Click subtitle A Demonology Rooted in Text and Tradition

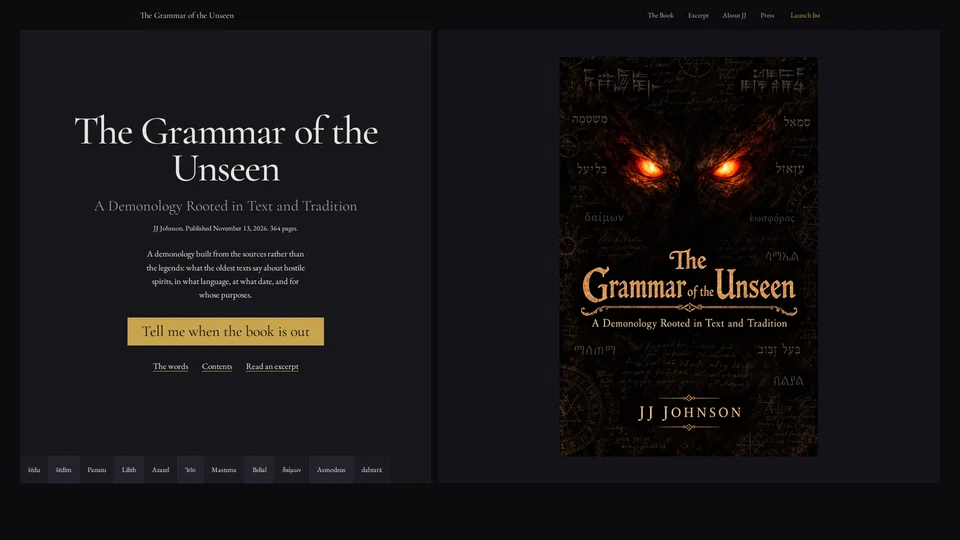pyautogui.click(x=225, y=206)
